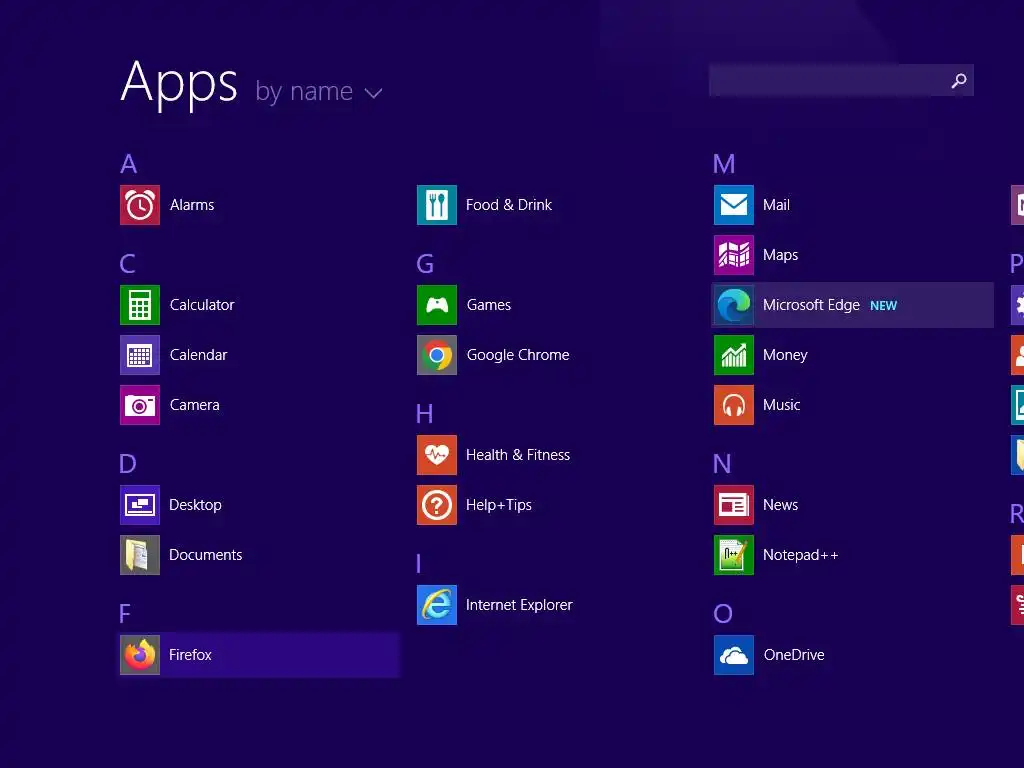Click the "Calculator" label
The height and width of the screenshot is (768, 1024).
(202, 305)
